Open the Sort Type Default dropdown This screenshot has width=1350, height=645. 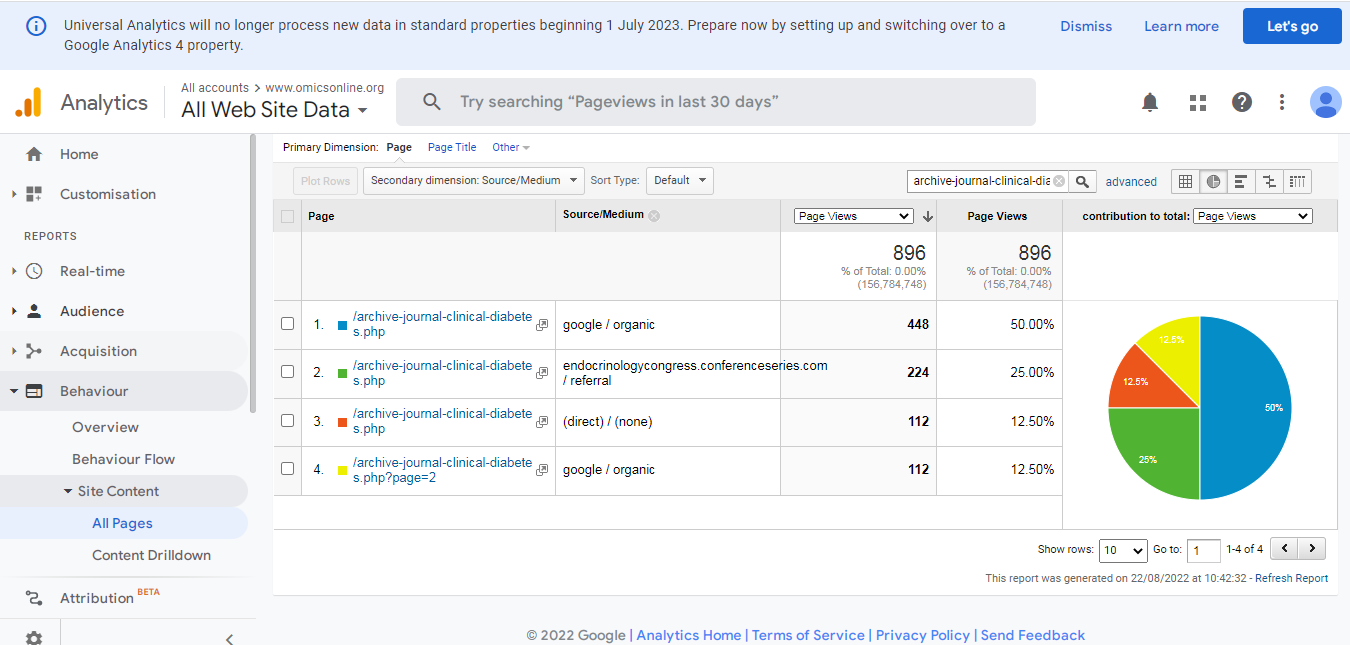(680, 181)
